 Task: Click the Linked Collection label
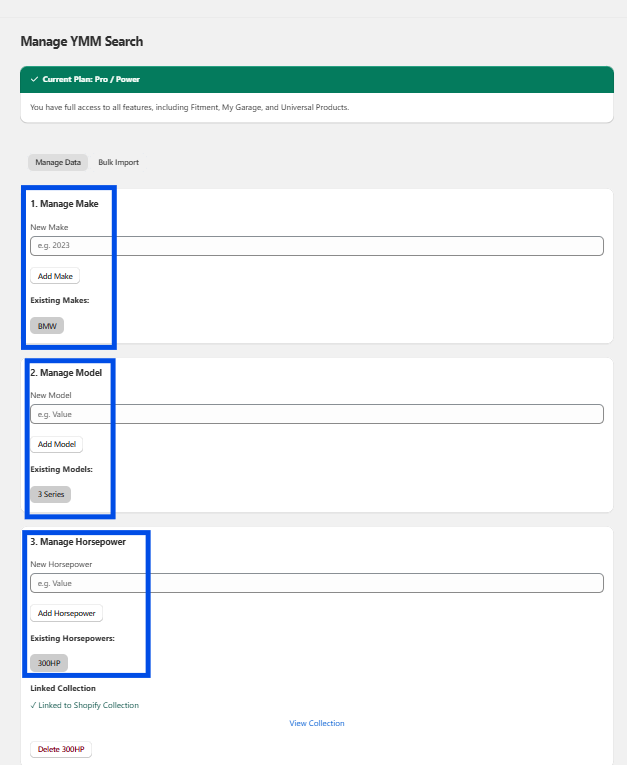point(63,688)
